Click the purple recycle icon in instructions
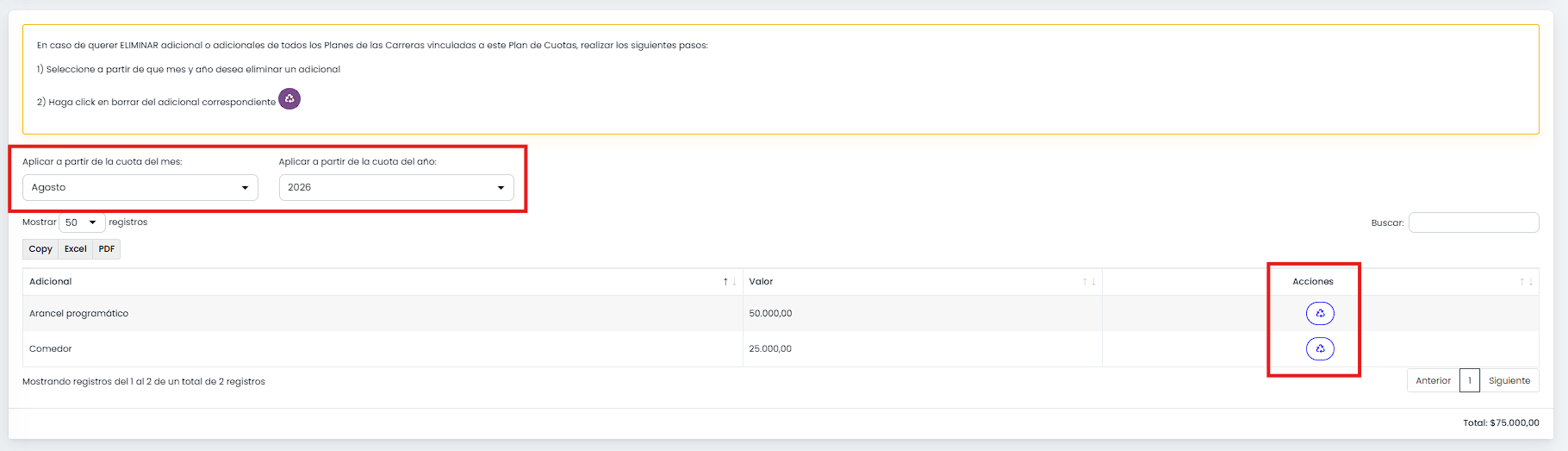Viewport: 1568px width, 451px height. 289,99
